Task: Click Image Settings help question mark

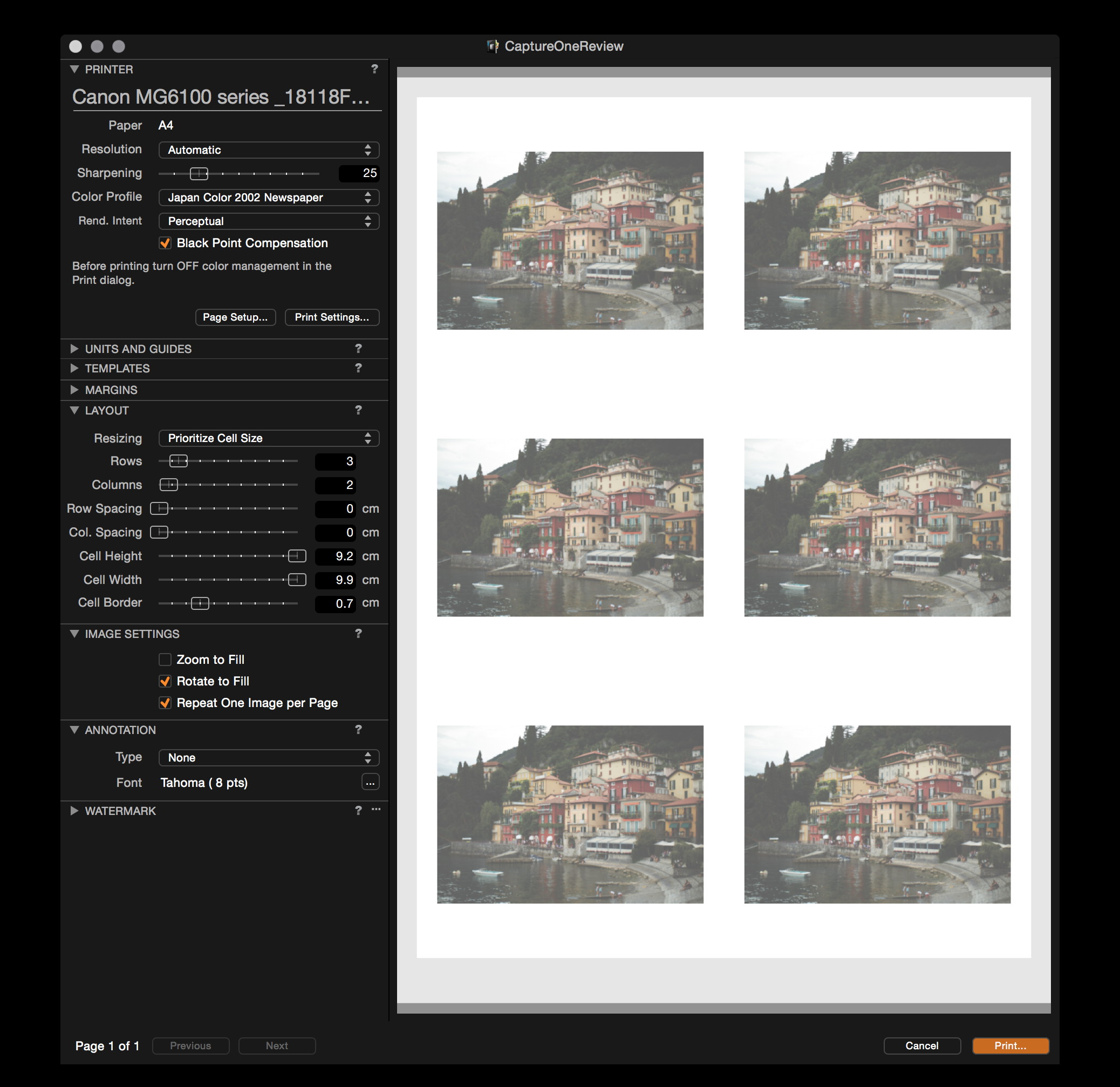Action: coord(358,633)
